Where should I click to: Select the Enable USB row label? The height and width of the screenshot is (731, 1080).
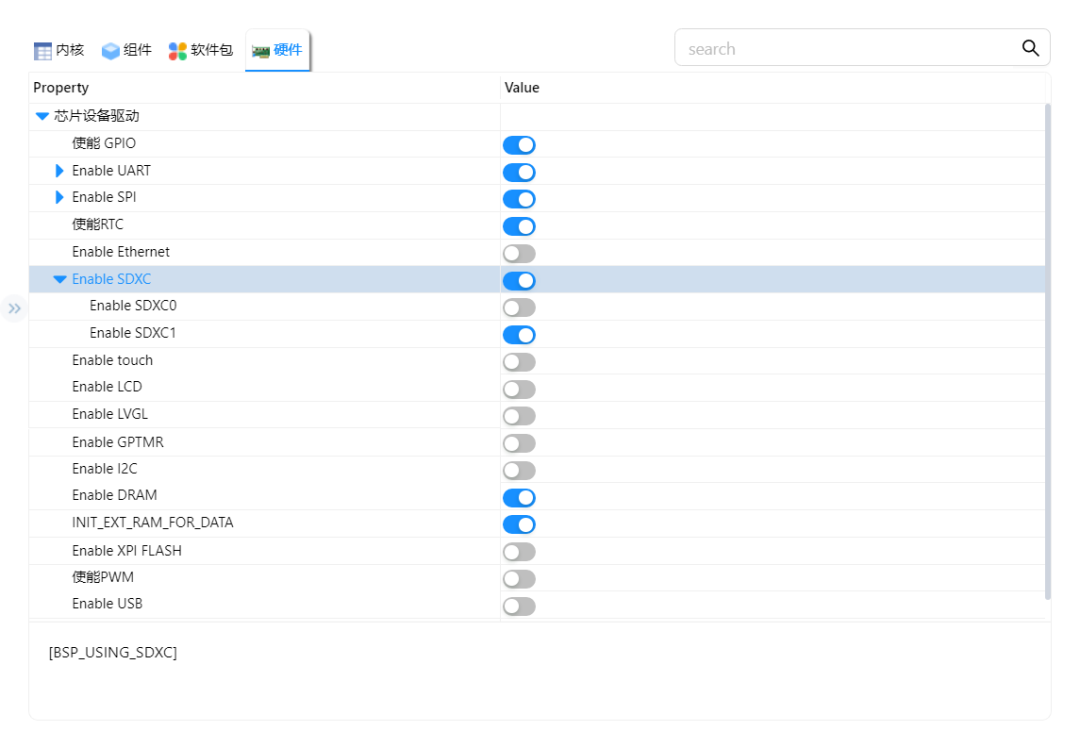[107, 604]
